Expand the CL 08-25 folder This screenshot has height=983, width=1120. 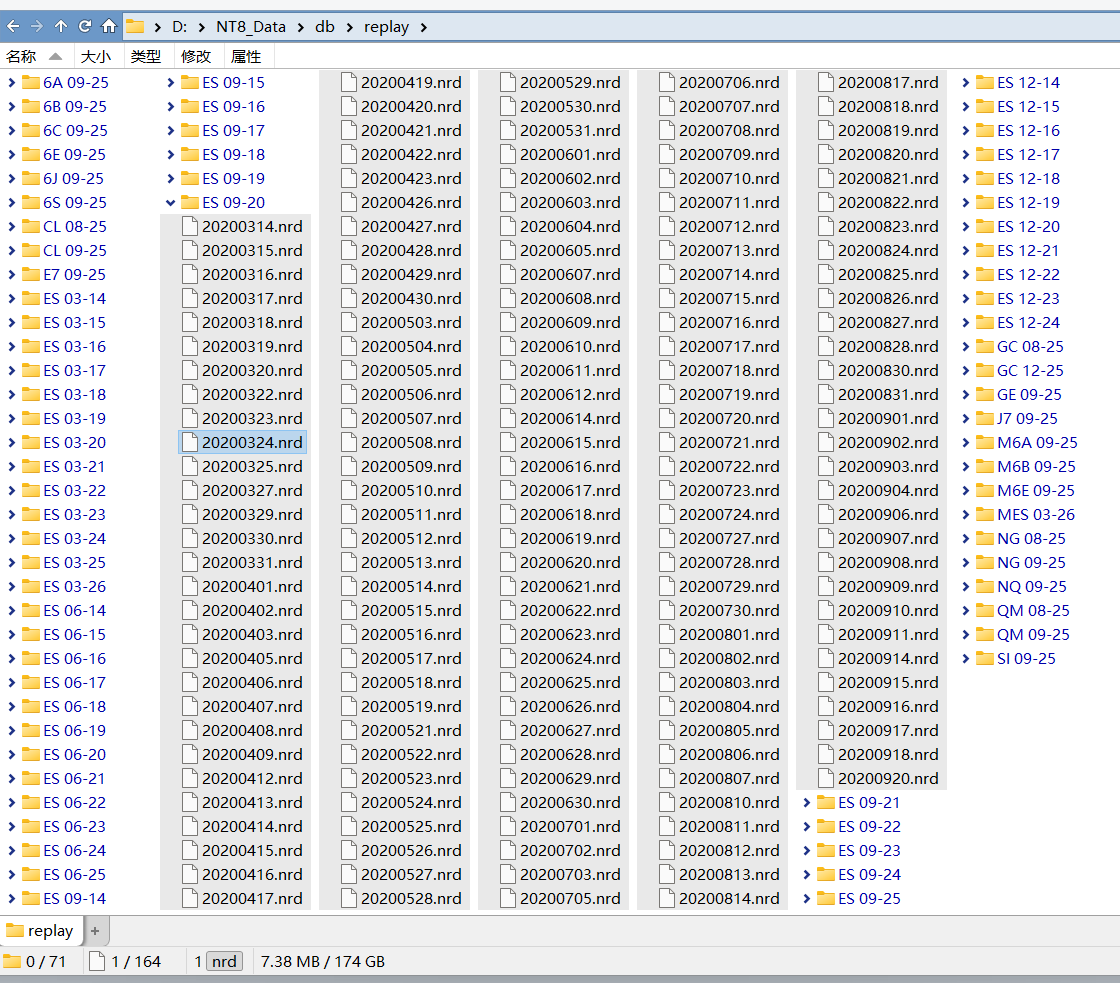click(11, 227)
